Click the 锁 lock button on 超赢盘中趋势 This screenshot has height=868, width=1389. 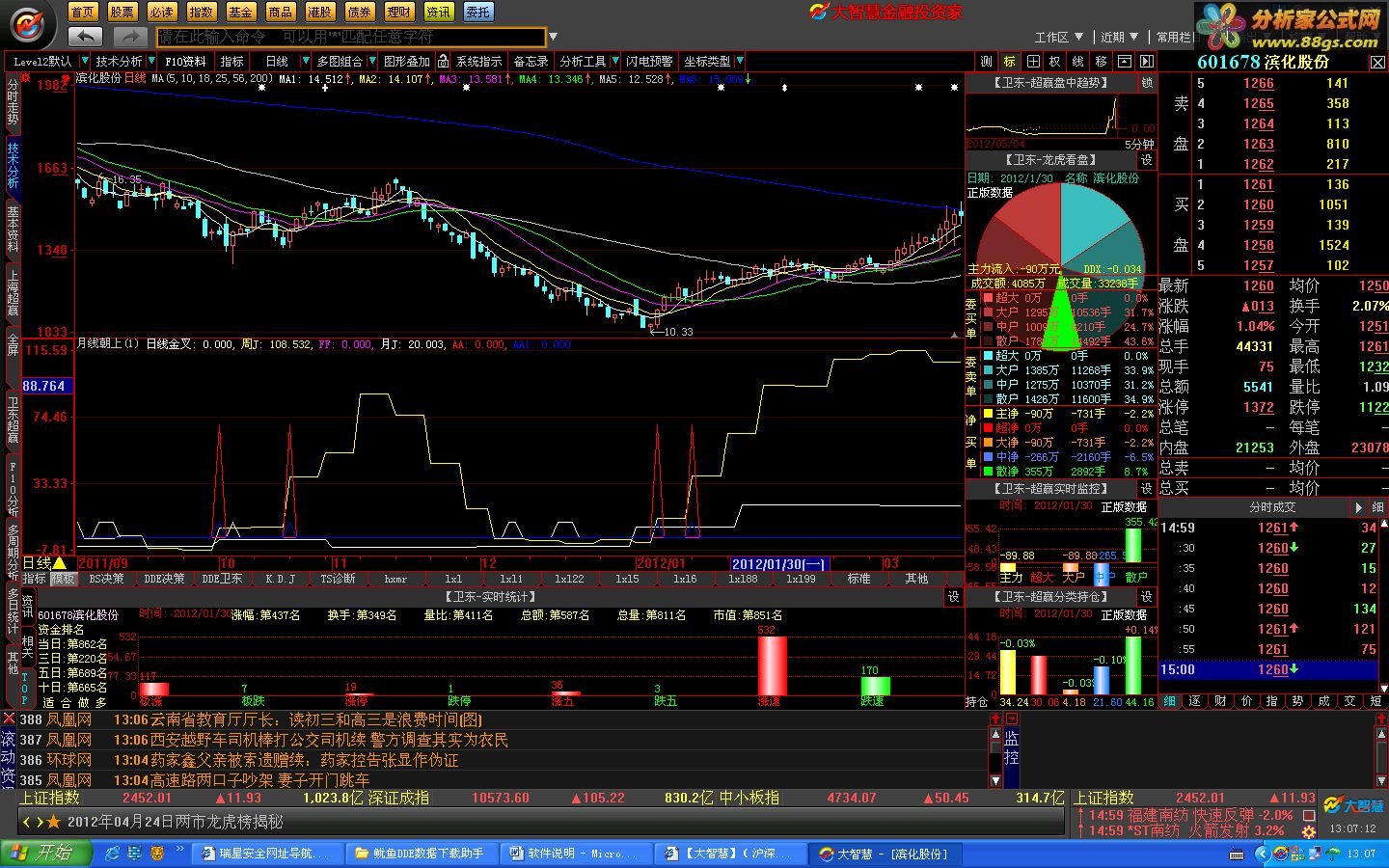click(1147, 83)
